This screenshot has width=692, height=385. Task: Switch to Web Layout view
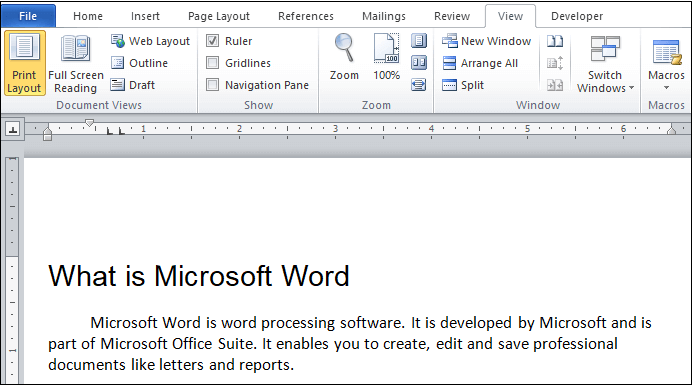[150, 41]
